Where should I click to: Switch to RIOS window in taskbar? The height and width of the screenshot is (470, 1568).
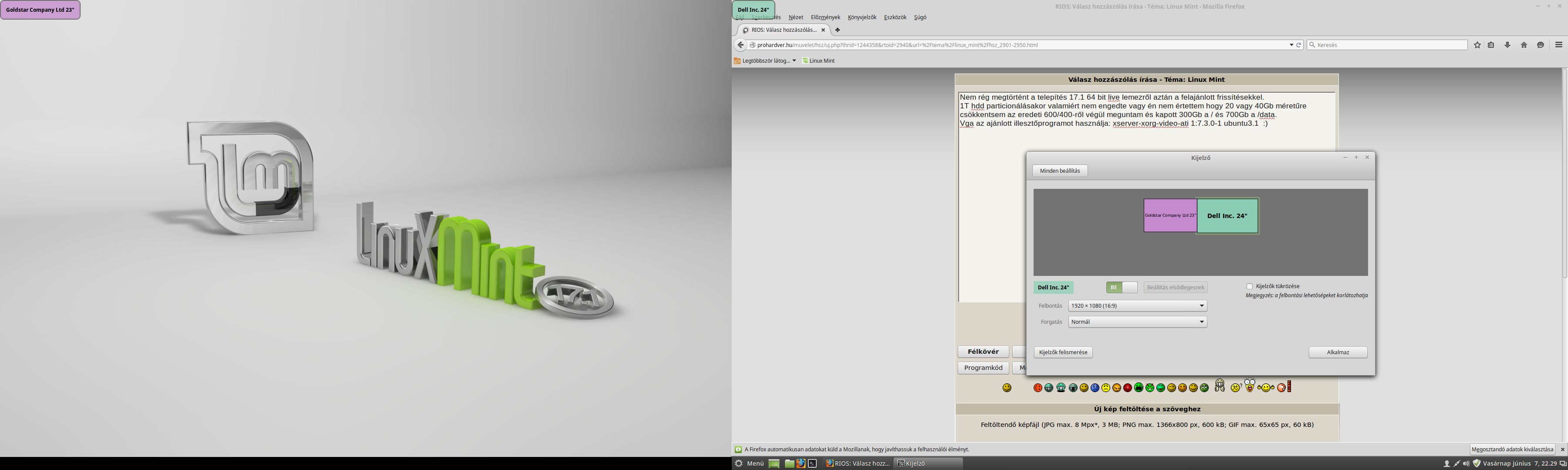tap(857, 463)
